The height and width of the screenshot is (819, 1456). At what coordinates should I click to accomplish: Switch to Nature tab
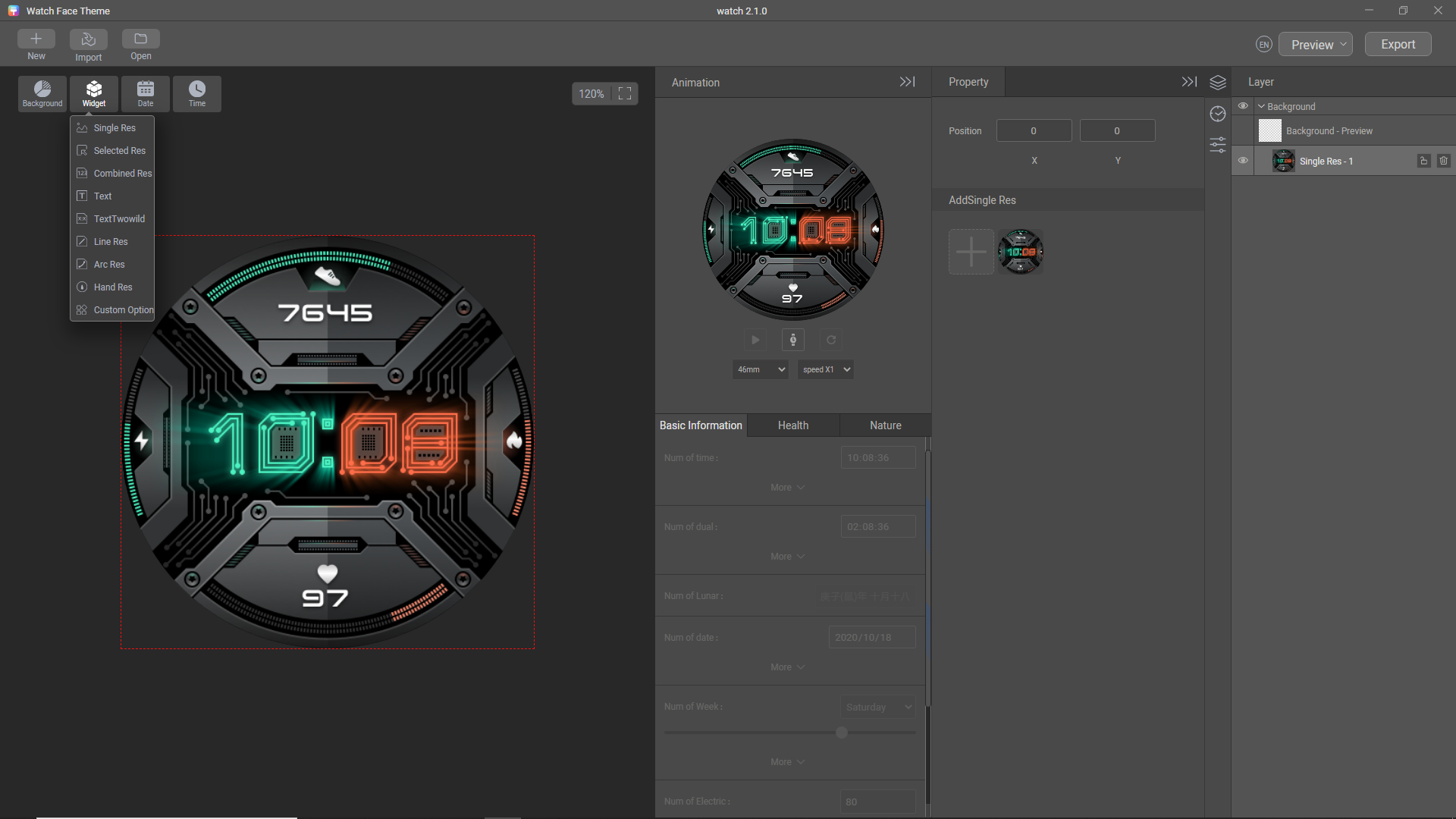886,425
